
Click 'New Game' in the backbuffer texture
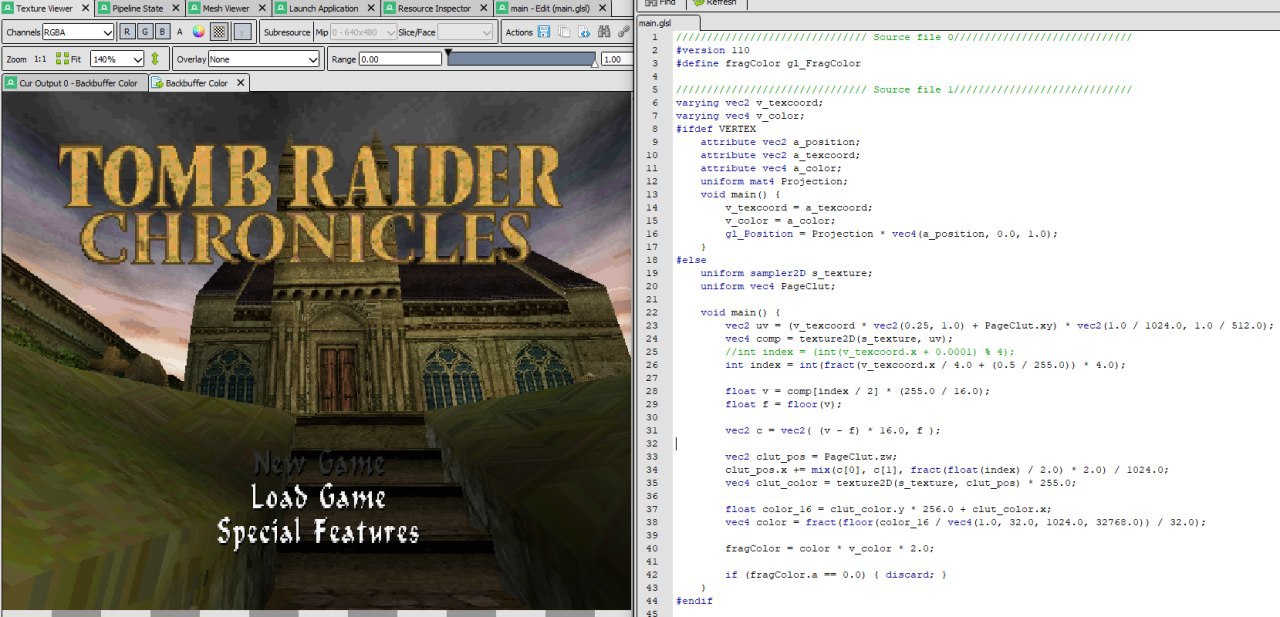tap(318, 464)
